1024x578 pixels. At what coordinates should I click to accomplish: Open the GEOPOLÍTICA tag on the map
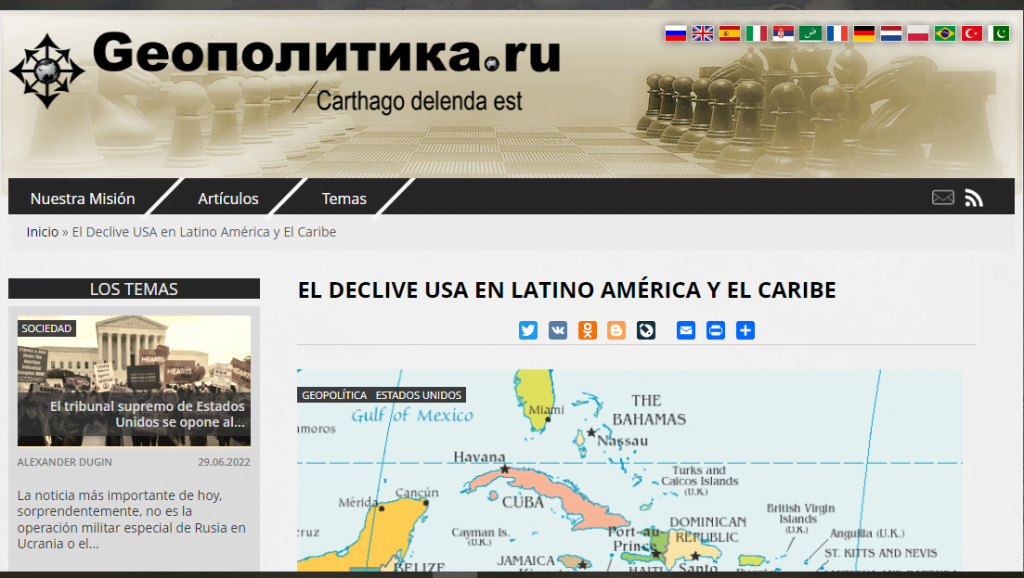(334, 395)
